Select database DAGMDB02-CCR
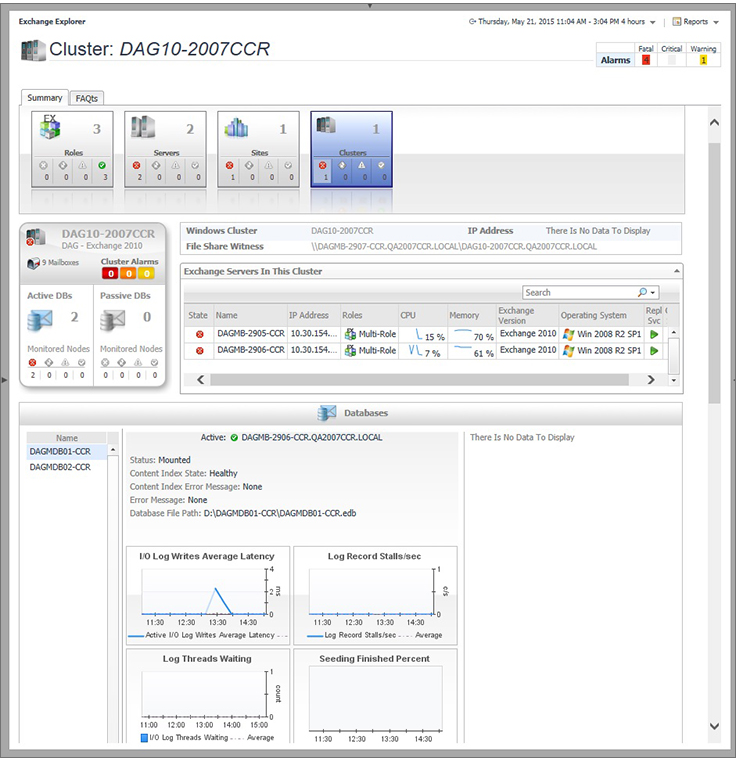This screenshot has width=736, height=760. coord(60,467)
